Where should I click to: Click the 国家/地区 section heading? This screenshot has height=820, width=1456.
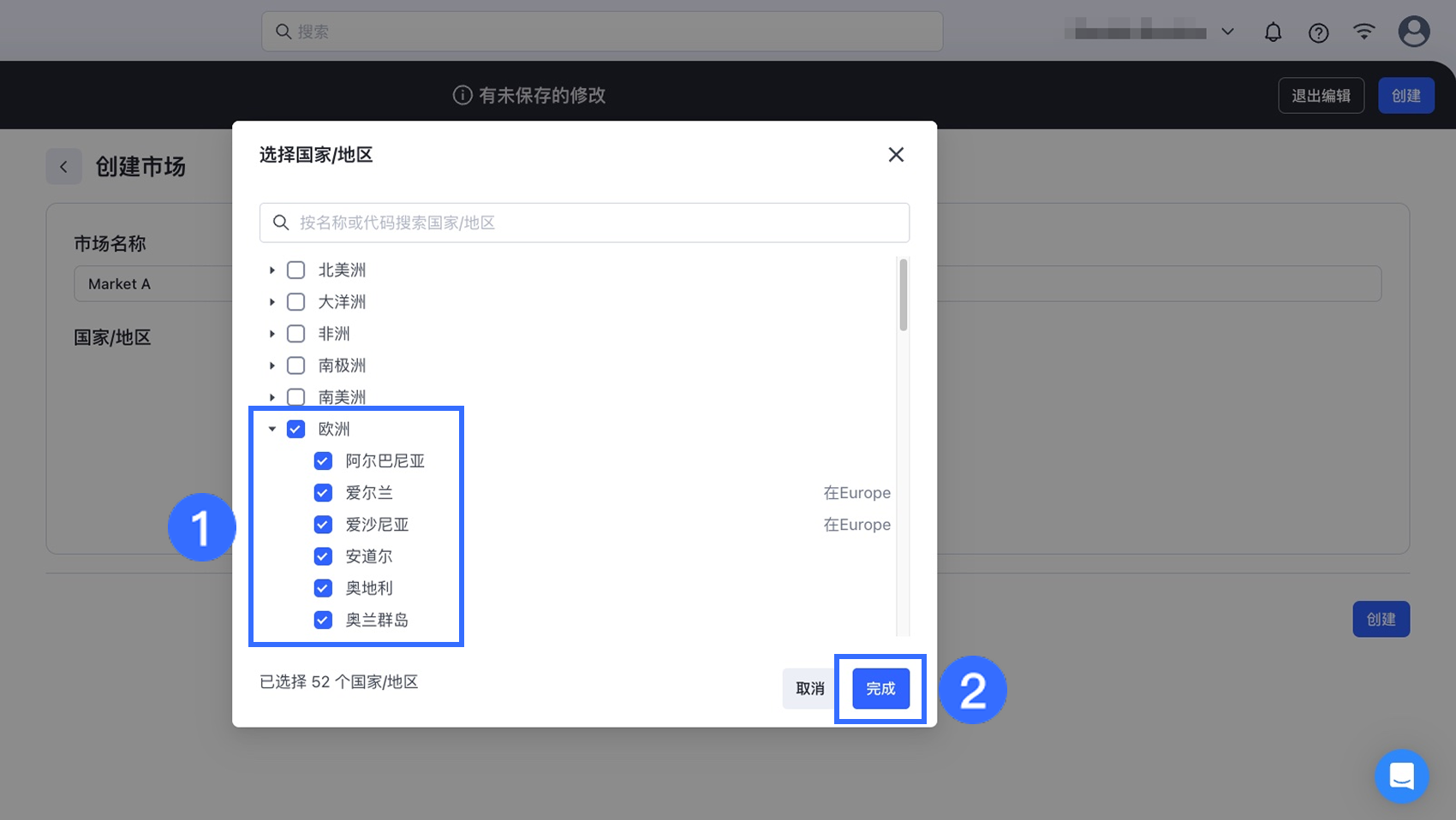[112, 337]
